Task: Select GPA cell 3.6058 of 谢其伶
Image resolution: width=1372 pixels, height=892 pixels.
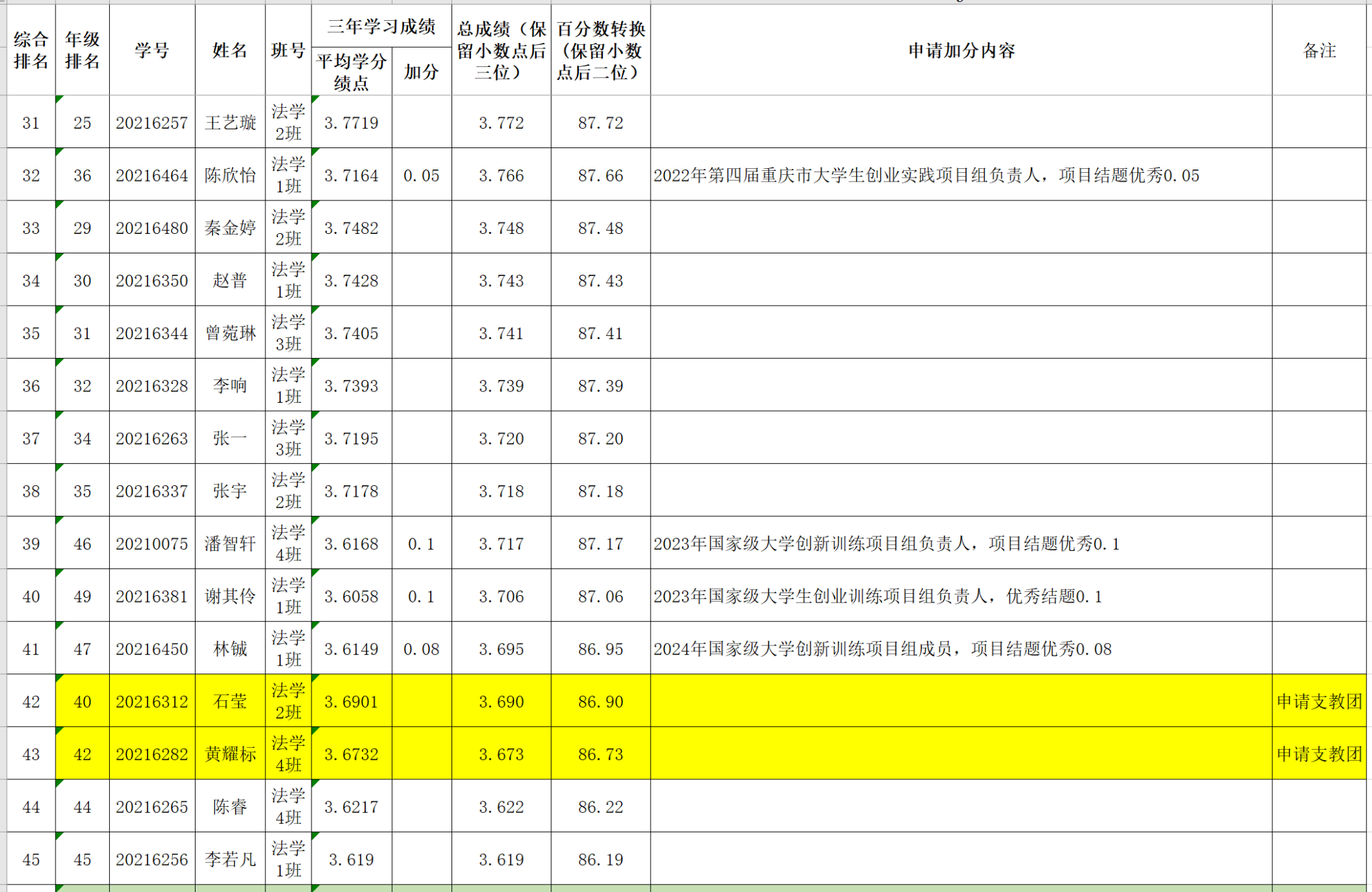Action: [351, 596]
